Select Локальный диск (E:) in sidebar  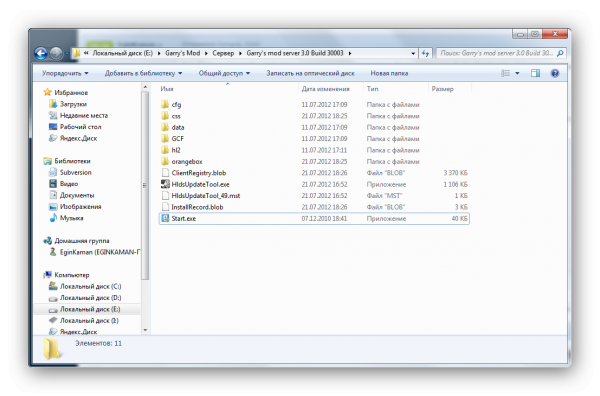(x=90, y=309)
